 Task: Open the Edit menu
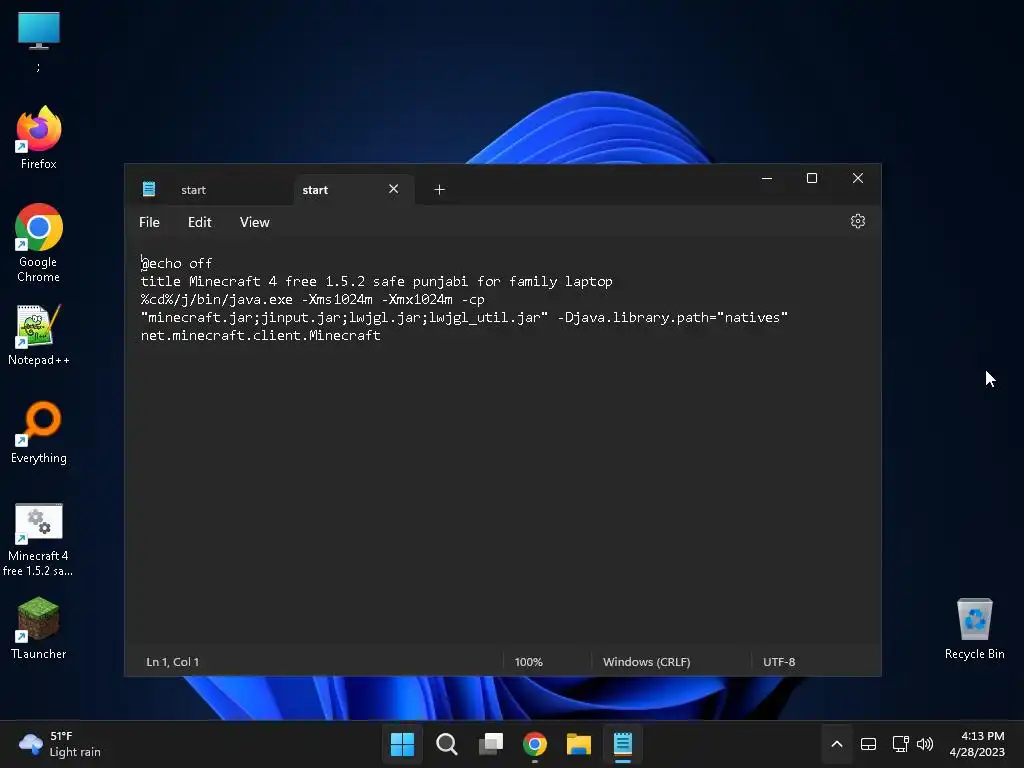coord(199,222)
